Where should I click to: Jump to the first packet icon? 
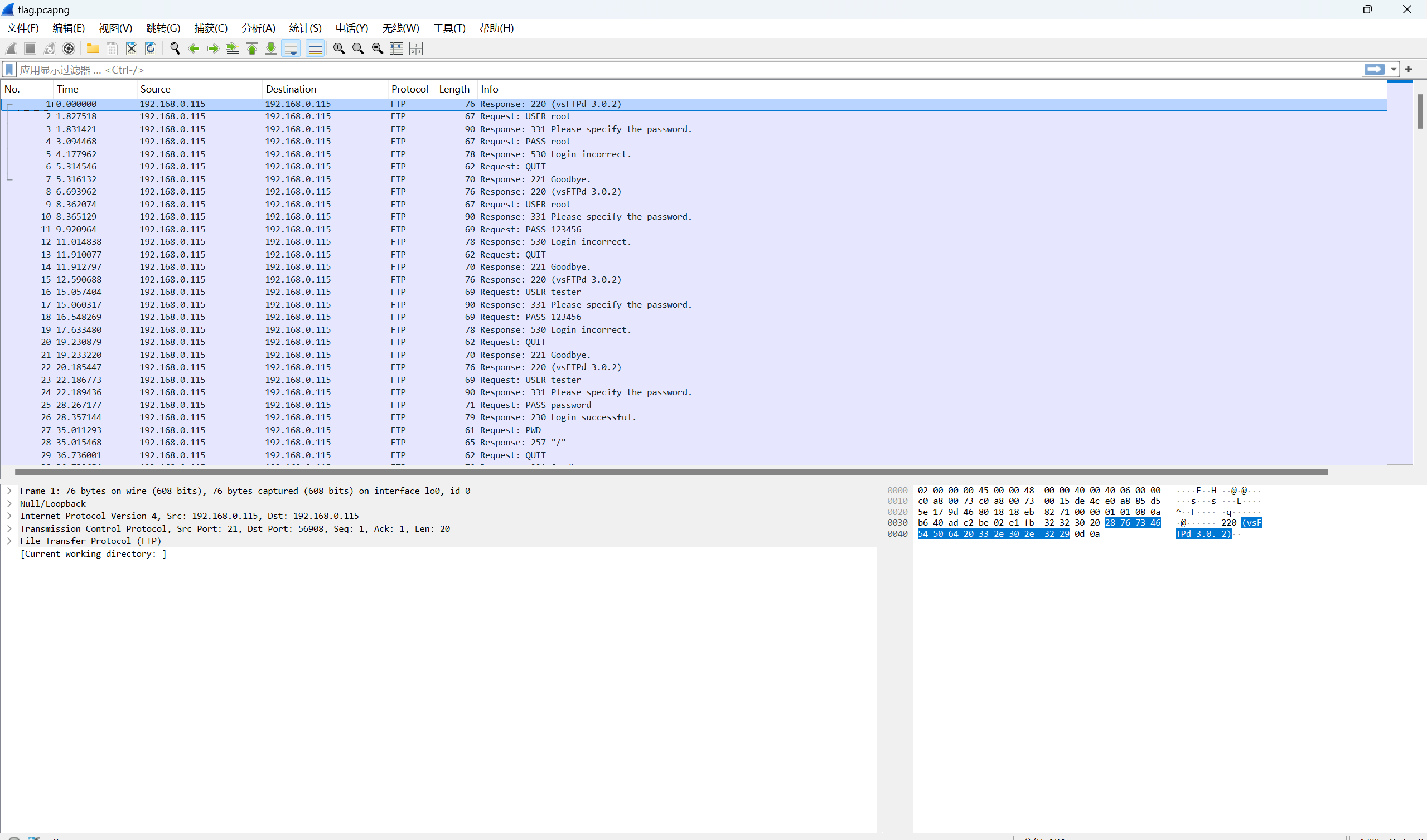[x=252, y=48]
